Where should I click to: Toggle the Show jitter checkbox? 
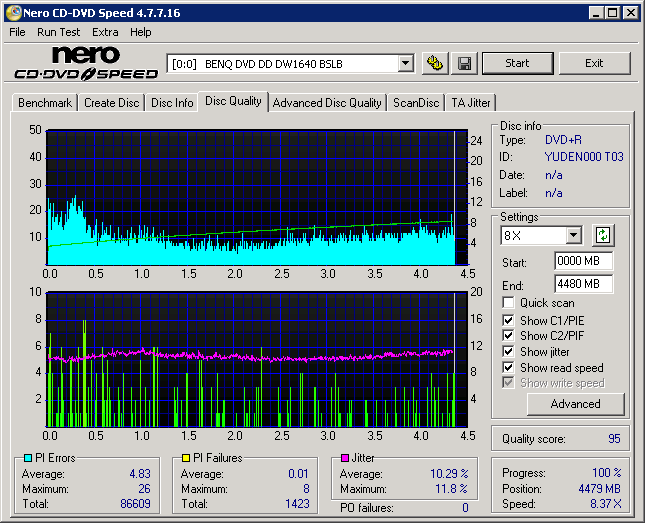coord(509,352)
